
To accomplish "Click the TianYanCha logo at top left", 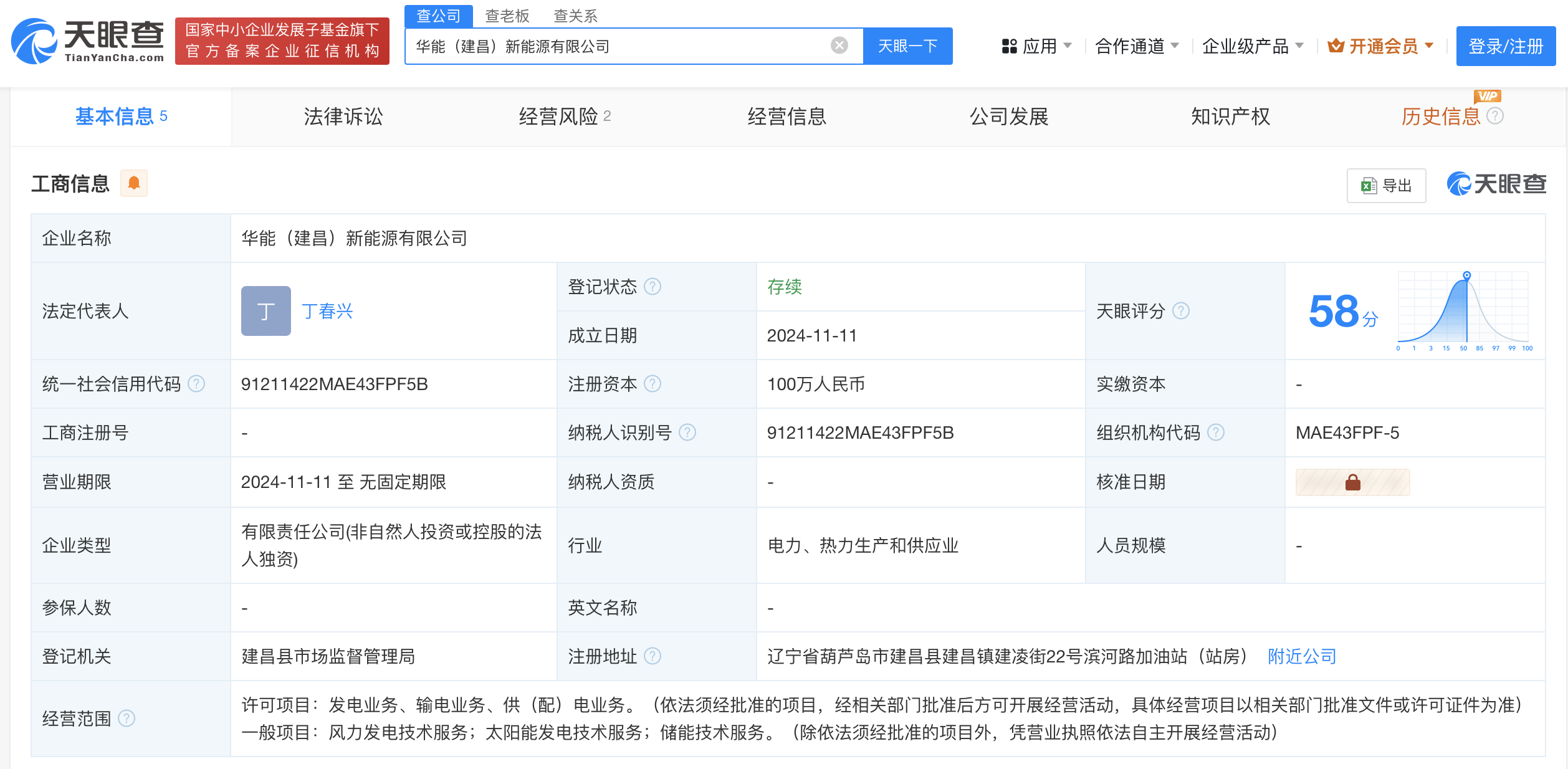I will tap(87, 41).
